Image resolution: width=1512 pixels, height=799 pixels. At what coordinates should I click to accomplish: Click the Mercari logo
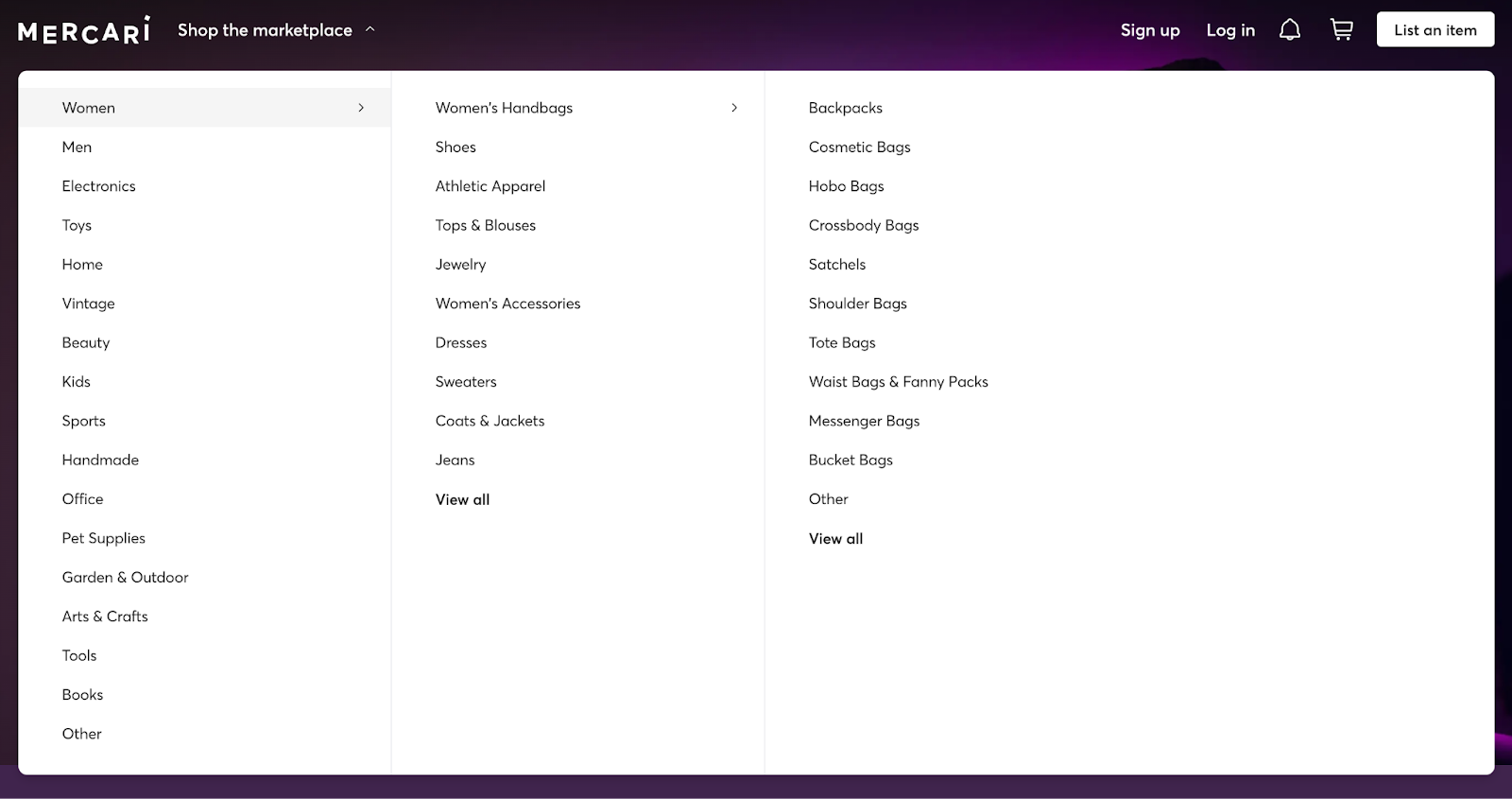click(x=84, y=30)
